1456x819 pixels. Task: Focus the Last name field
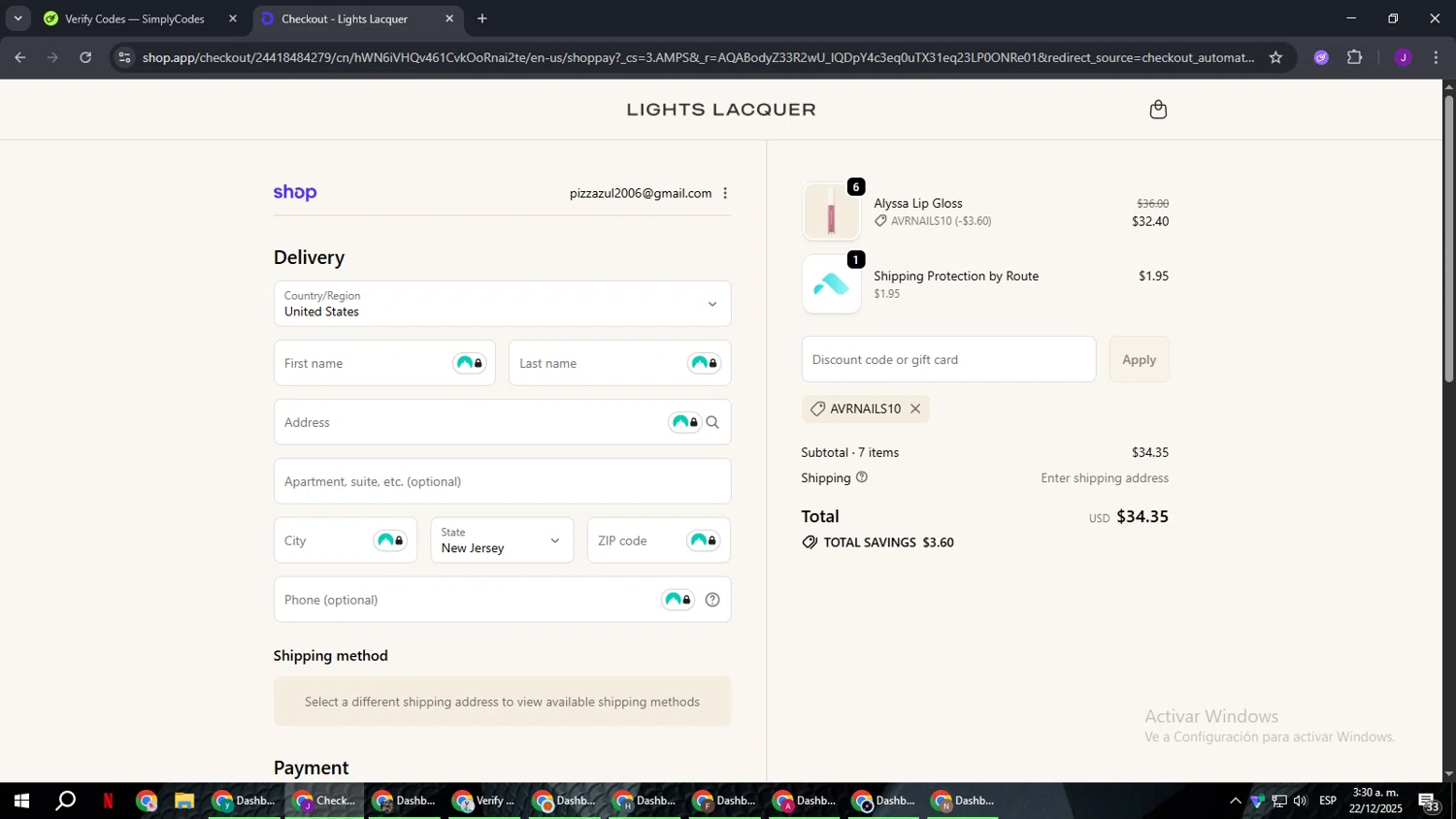point(619,363)
